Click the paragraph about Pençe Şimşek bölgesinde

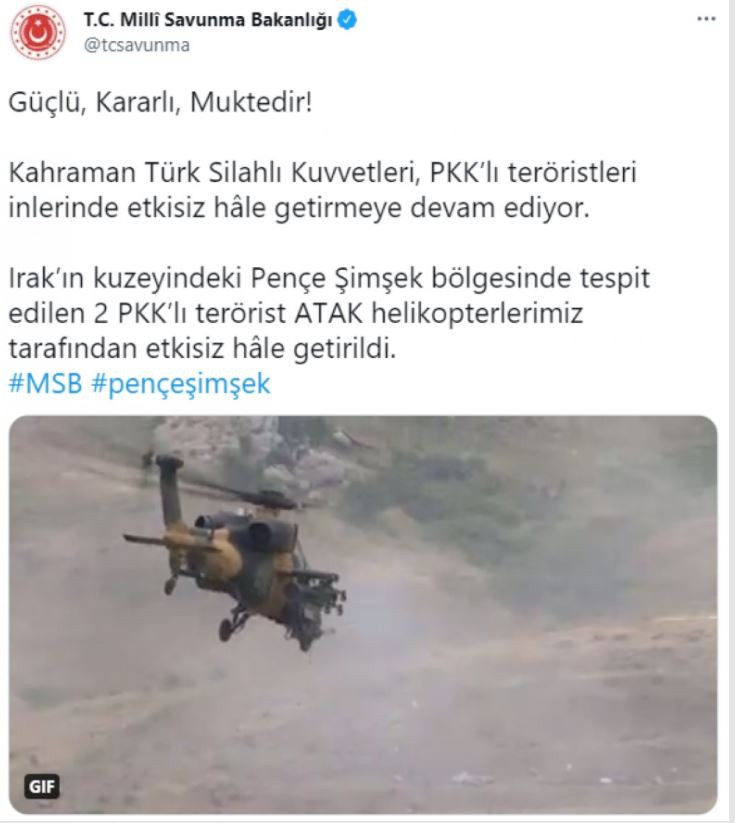click(x=329, y=313)
